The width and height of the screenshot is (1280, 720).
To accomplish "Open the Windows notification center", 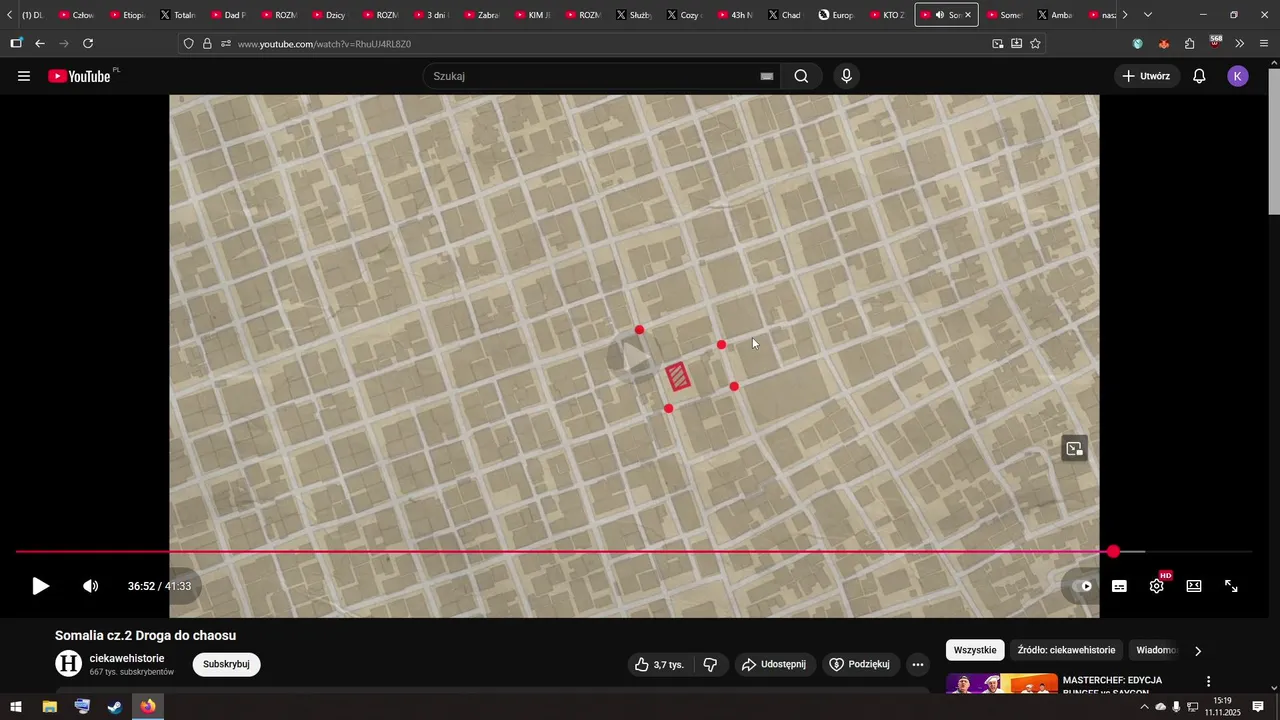I will point(1259,707).
